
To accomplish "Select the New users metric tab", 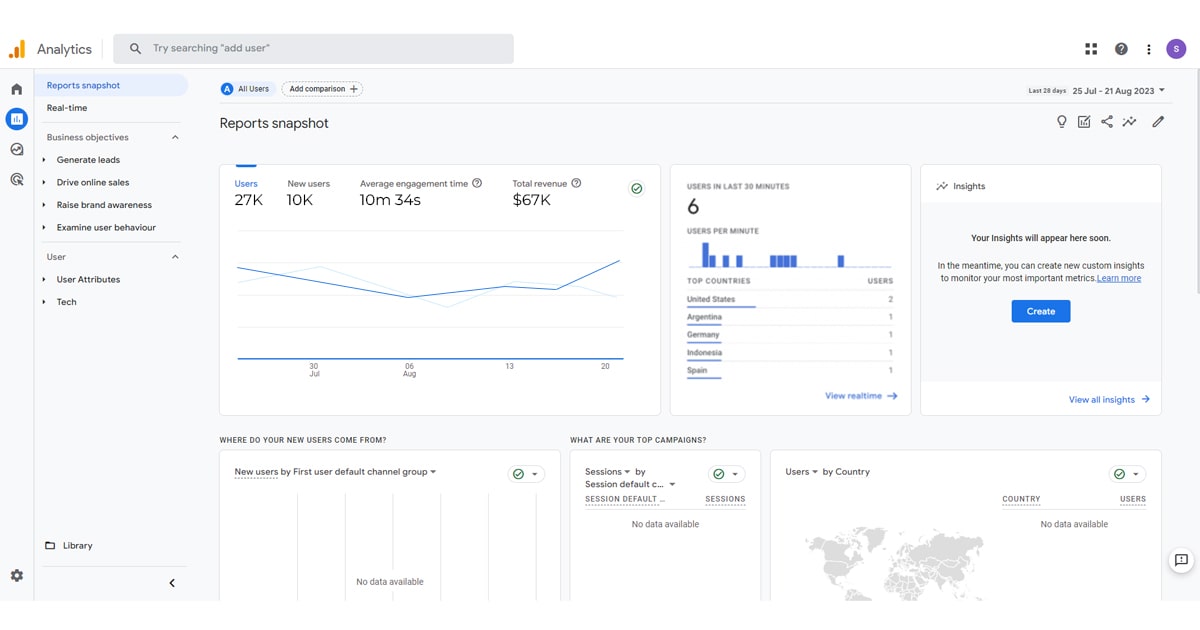I will coord(308,192).
